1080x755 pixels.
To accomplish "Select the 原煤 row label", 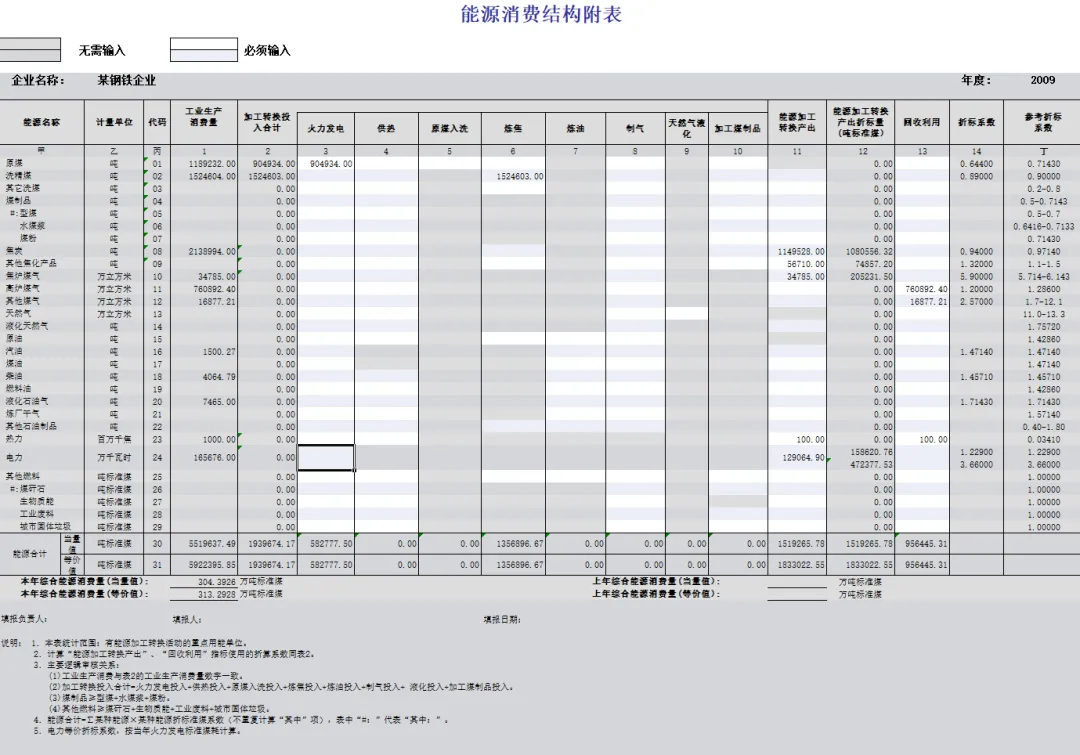I will pos(14,163).
